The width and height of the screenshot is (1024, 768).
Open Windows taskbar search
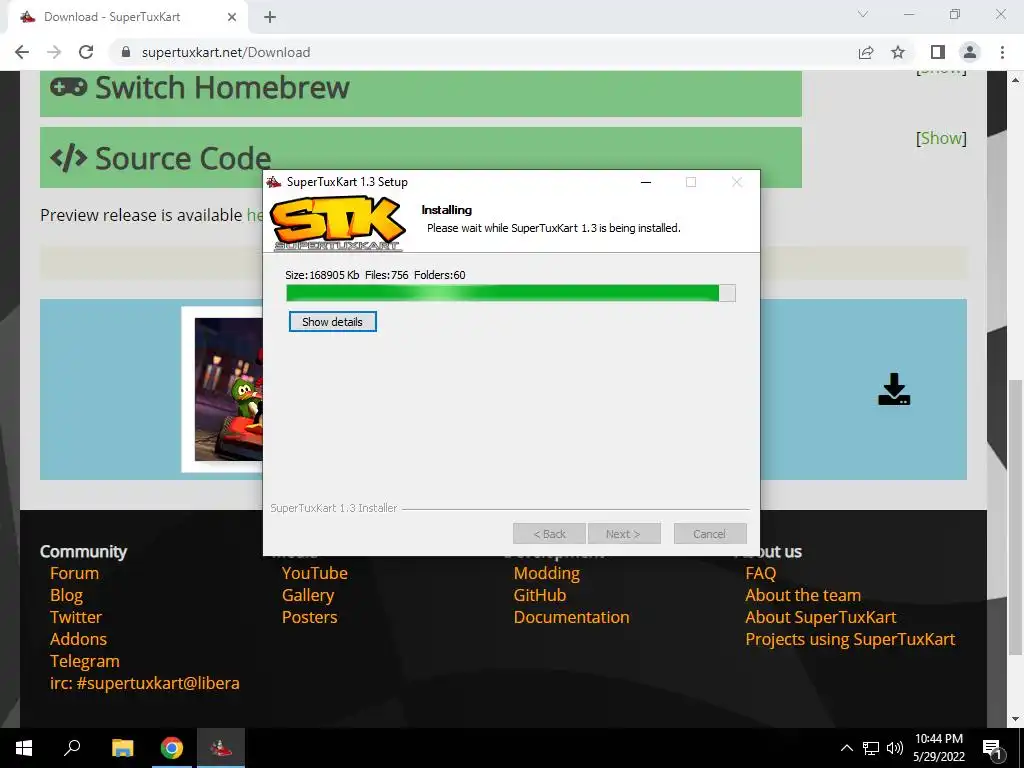coord(72,748)
